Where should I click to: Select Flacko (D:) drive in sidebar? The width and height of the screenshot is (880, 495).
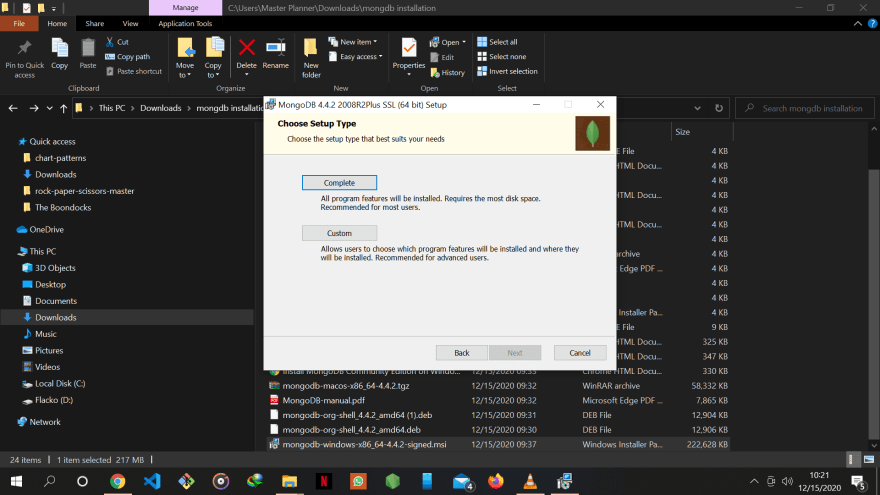54,400
